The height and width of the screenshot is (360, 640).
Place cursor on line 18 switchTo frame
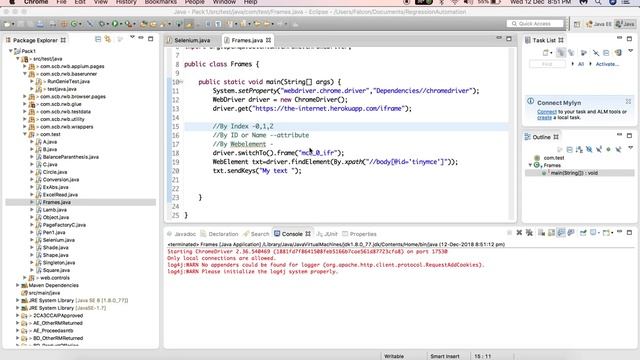(278, 153)
